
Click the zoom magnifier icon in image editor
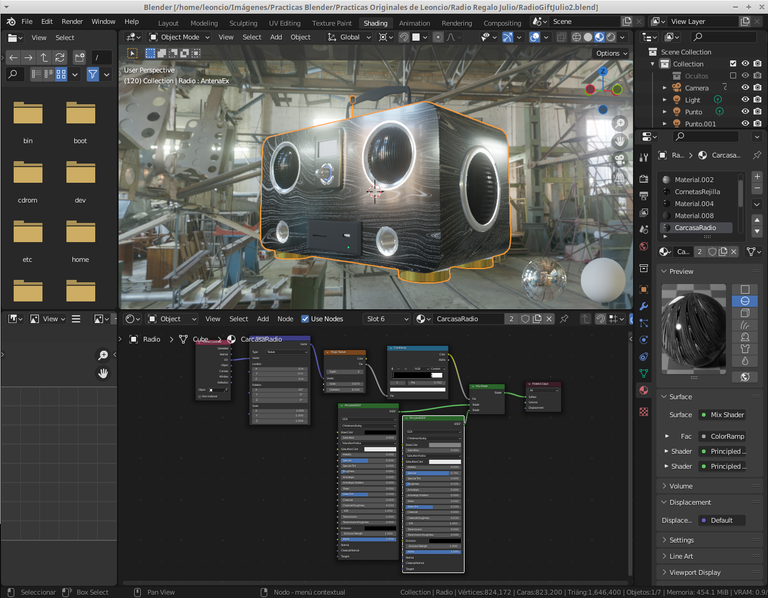pos(102,355)
